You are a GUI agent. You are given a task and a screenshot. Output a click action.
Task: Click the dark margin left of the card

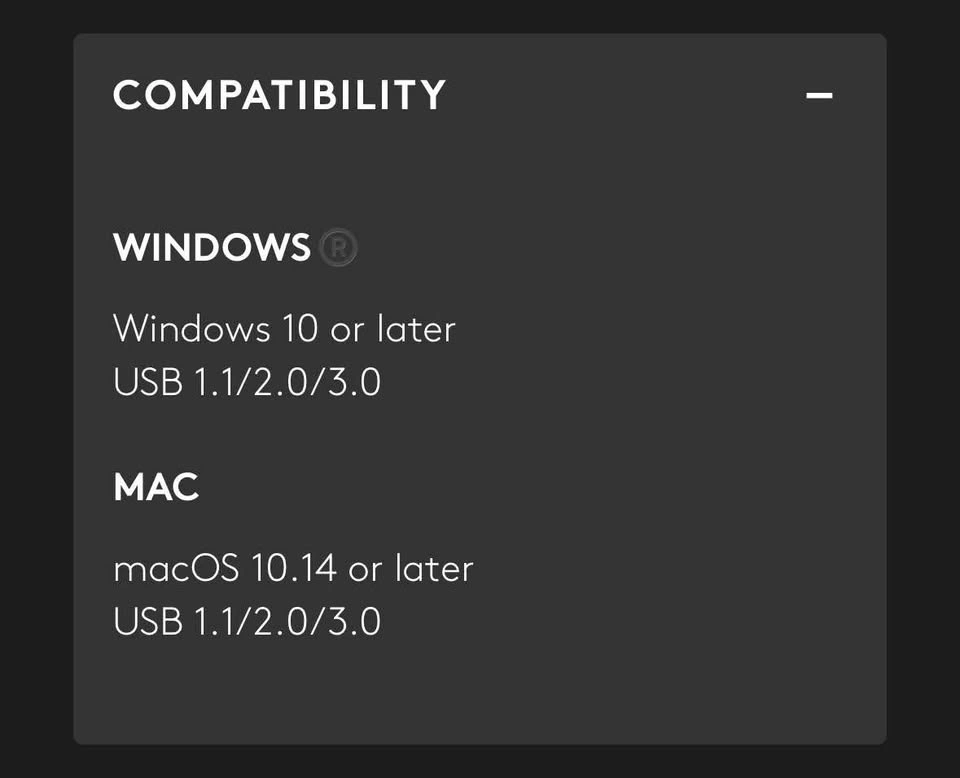pos(35,390)
